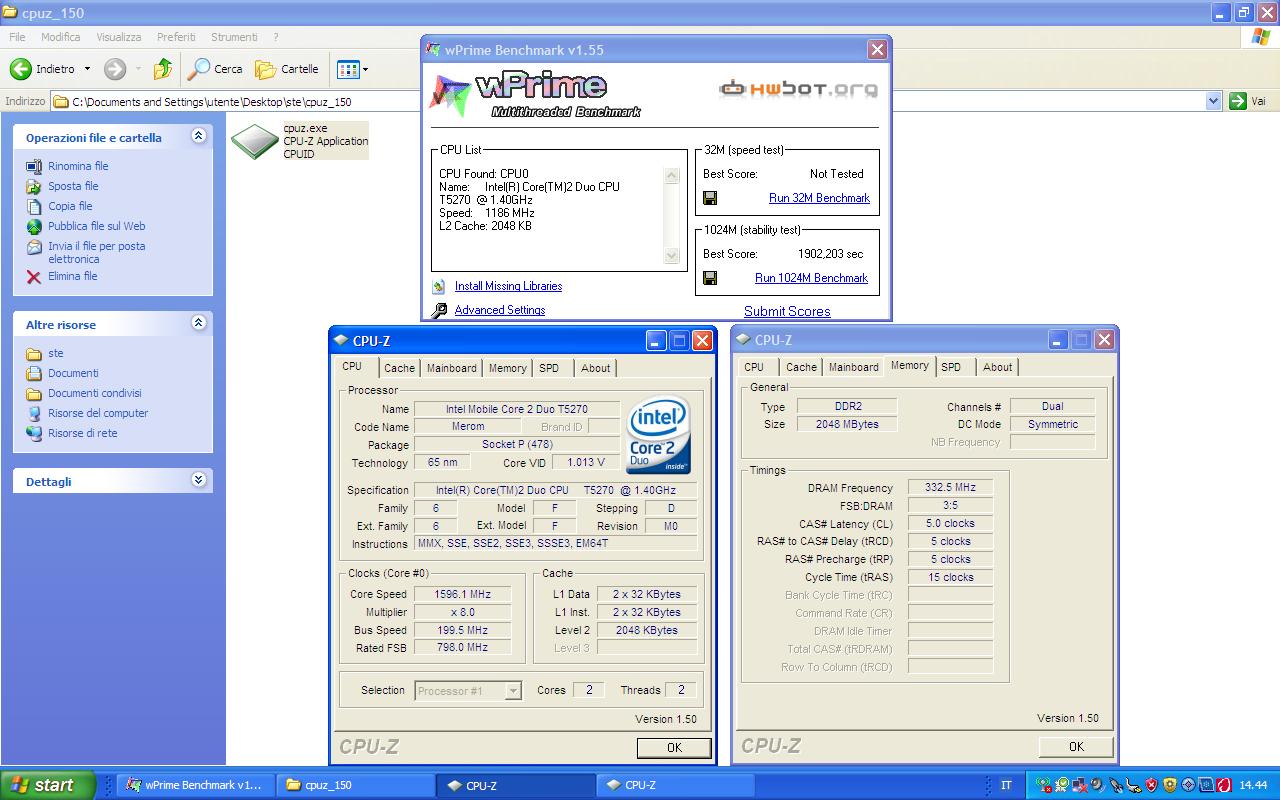The width and height of the screenshot is (1280, 800).
Task: Click the IT language indicator in tray
Action: [1006, 785]
